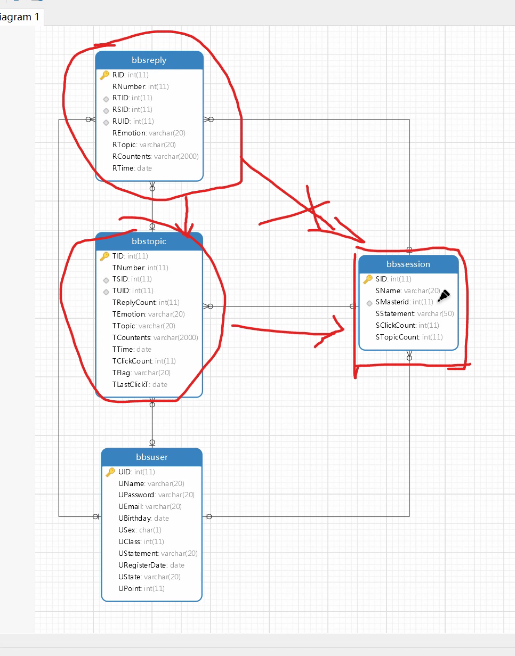The width and height of the screenshot is (515, 656).
Task: Click the key icon beside UID
Action: [x=110, y=472]
